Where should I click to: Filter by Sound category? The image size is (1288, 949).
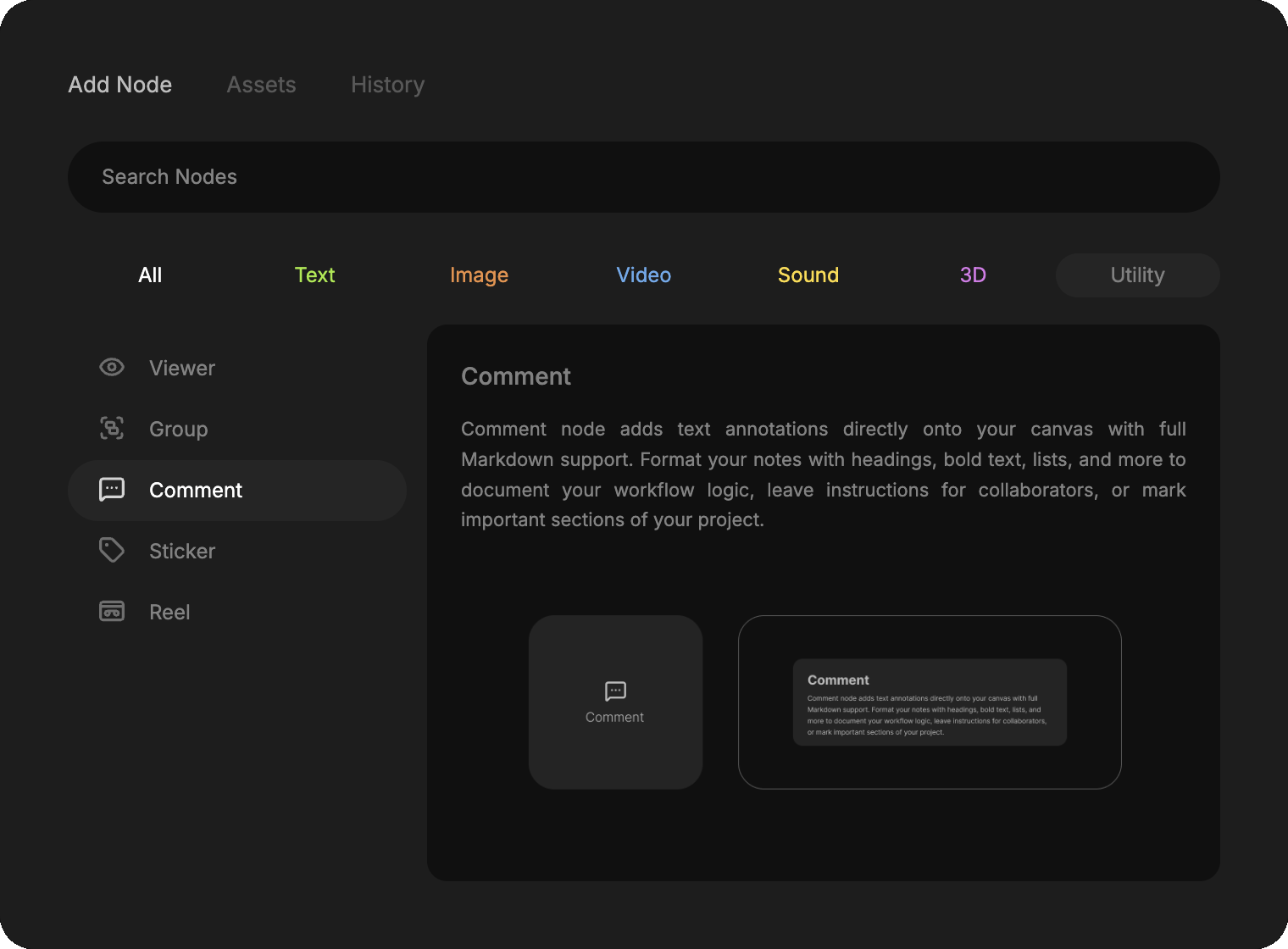click(x=808, y=275)
